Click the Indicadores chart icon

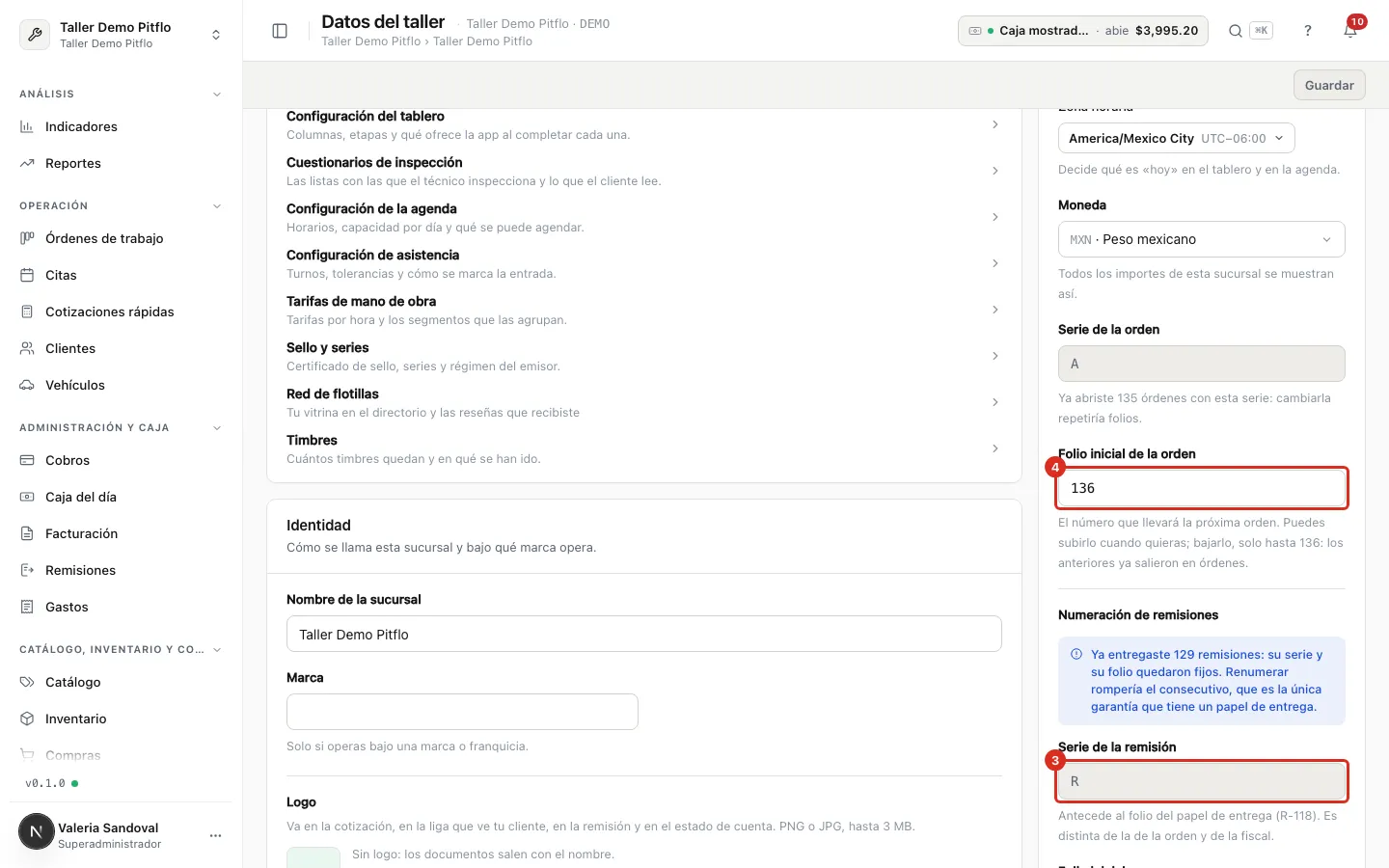click(27, 126)
